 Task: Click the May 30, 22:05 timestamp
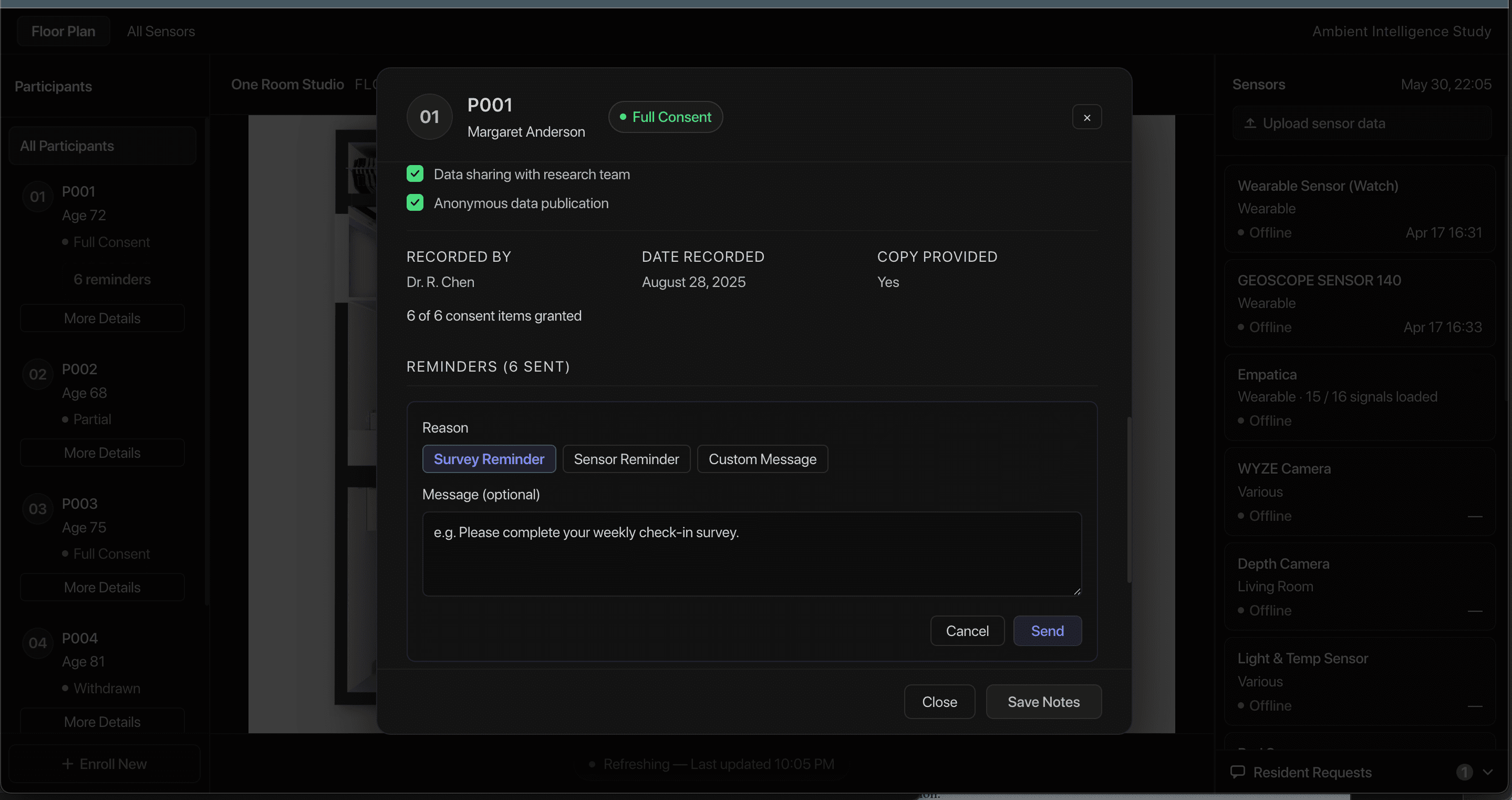(1446, 84)
